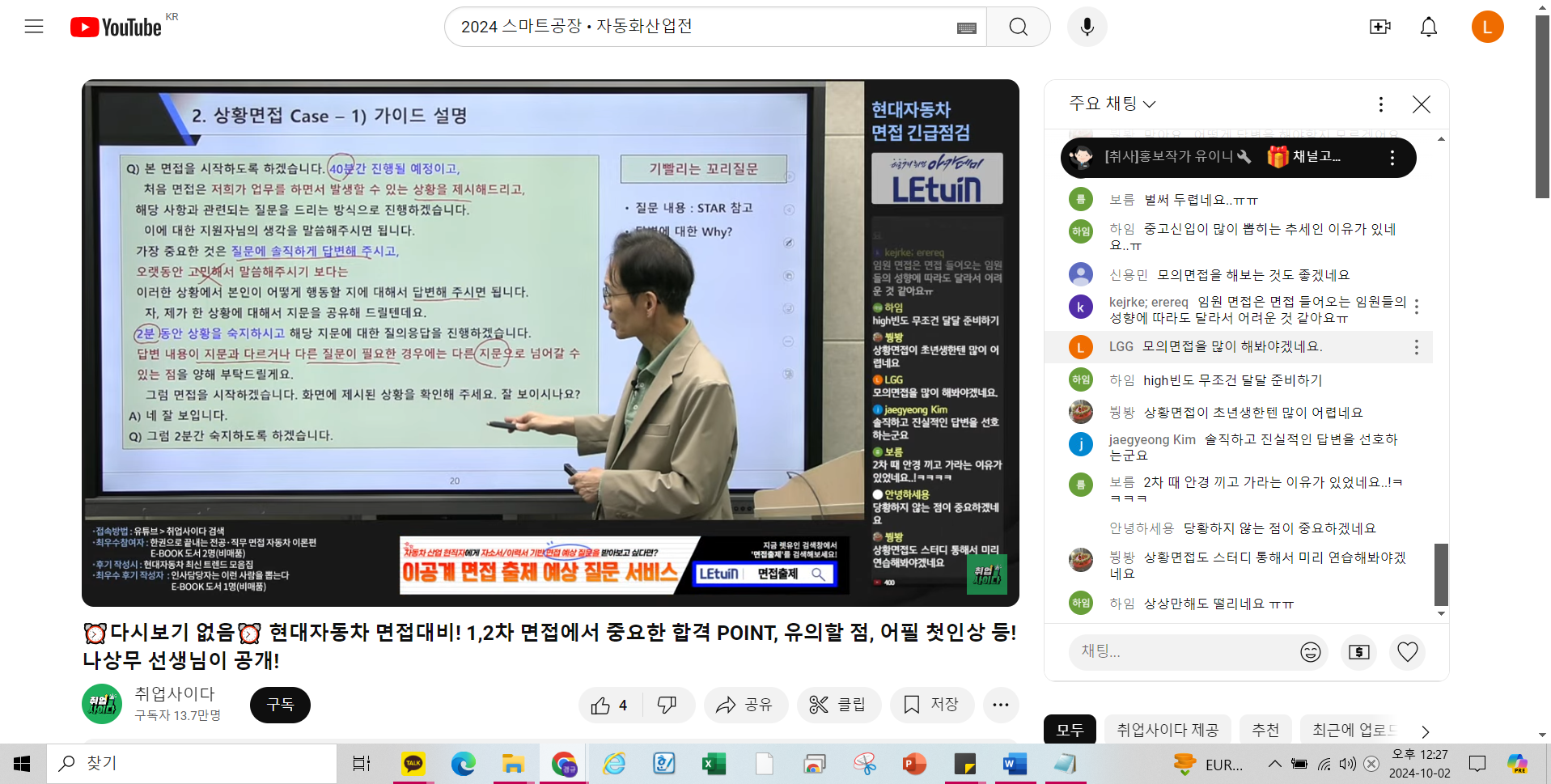This screenshot has height=784, width=1551.
Task: Open the YouTube hamburger guide menu
Action: tap(34, 27)
